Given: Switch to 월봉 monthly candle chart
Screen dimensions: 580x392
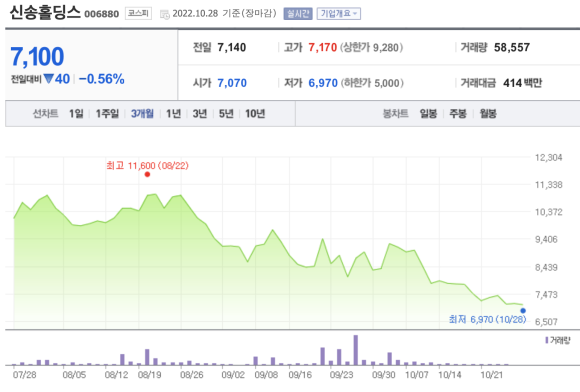Looking at the screenshot, I should [x=488, y=114].
